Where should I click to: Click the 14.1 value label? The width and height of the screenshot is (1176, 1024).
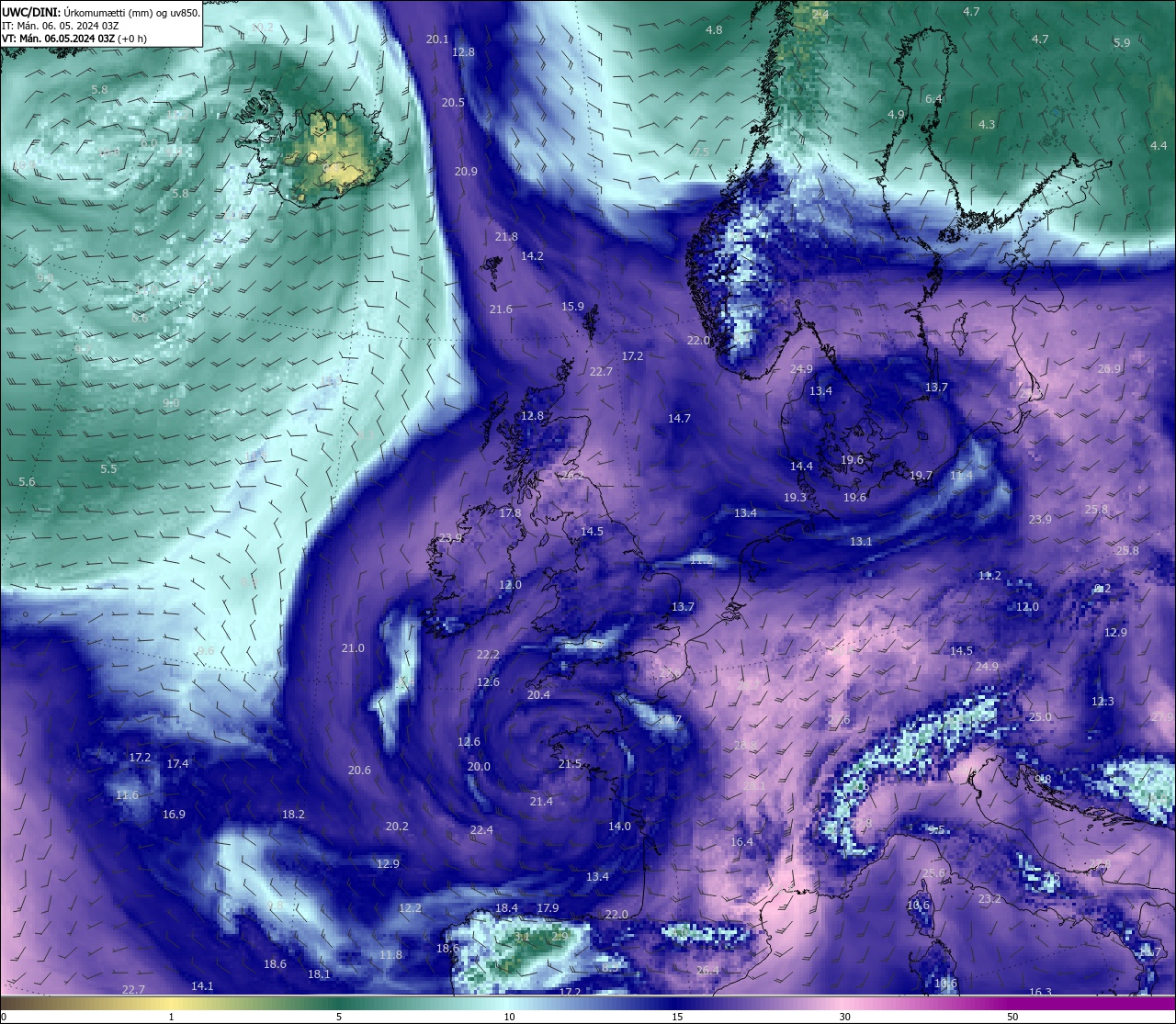[202, 986]
